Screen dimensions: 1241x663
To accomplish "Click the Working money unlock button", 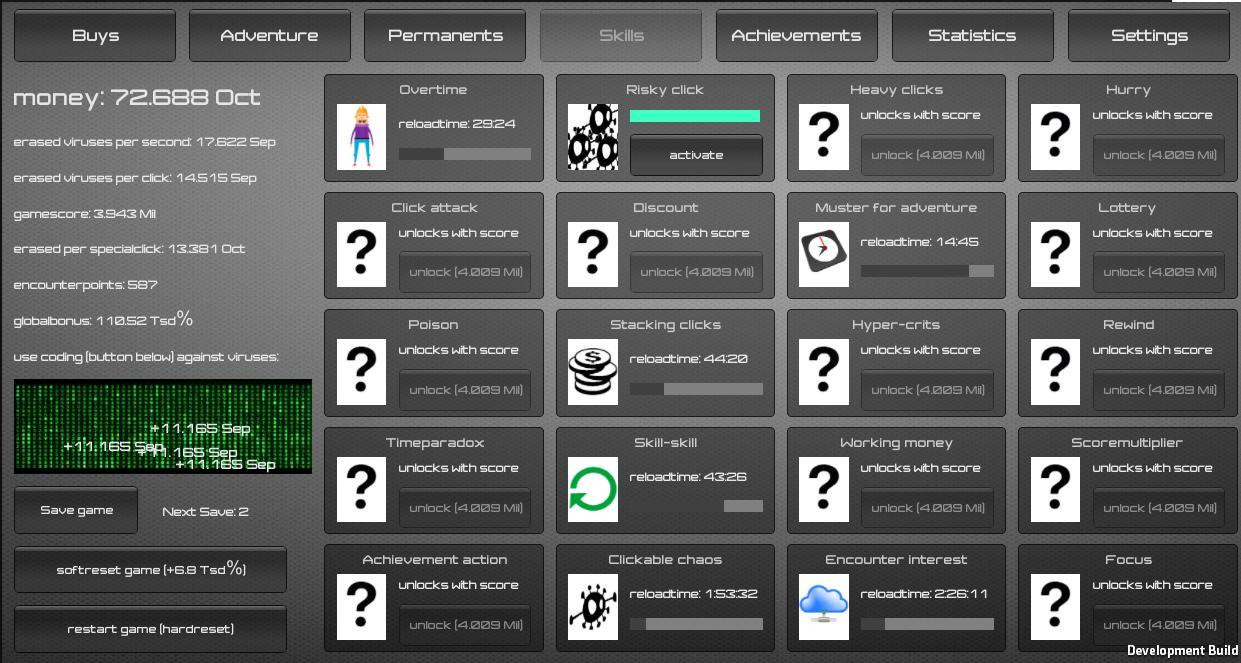I will [x=928, y=508].
